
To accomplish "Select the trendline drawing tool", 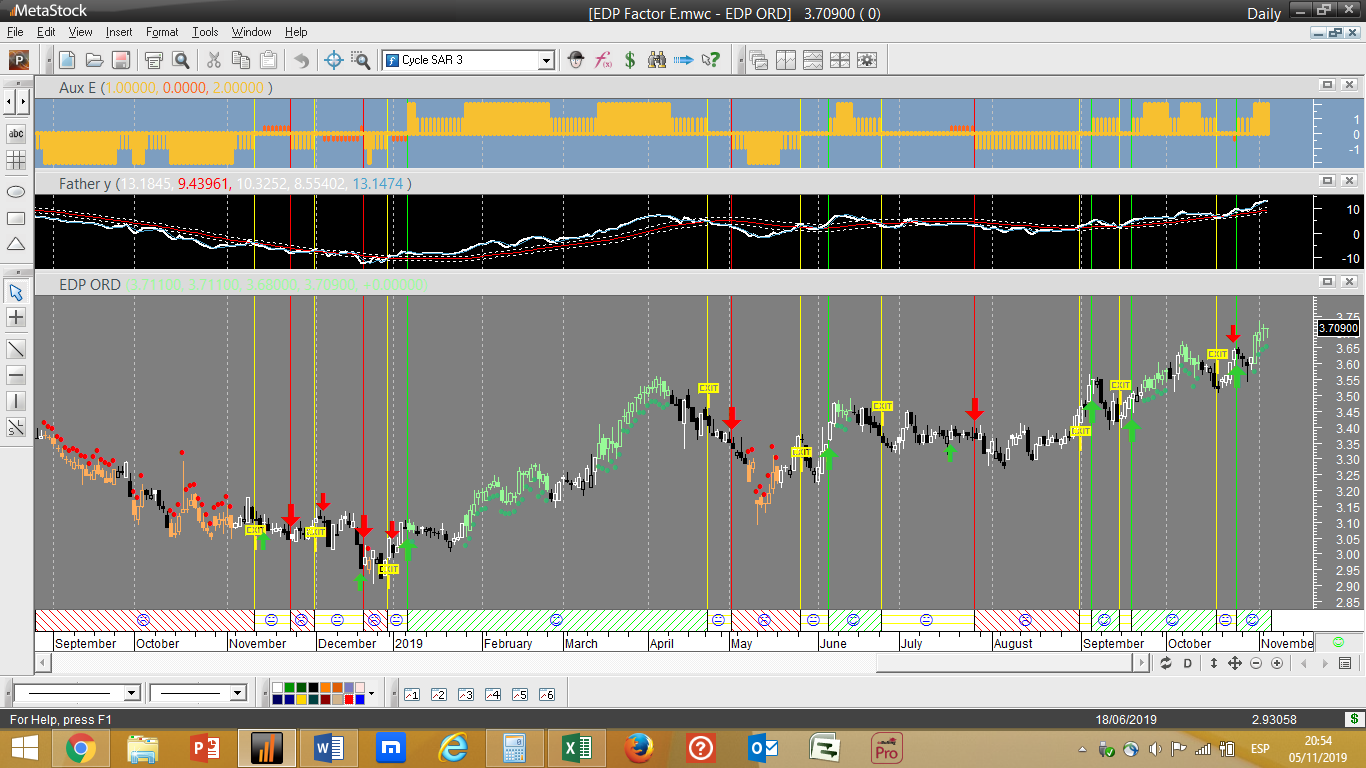I will 16,349.
